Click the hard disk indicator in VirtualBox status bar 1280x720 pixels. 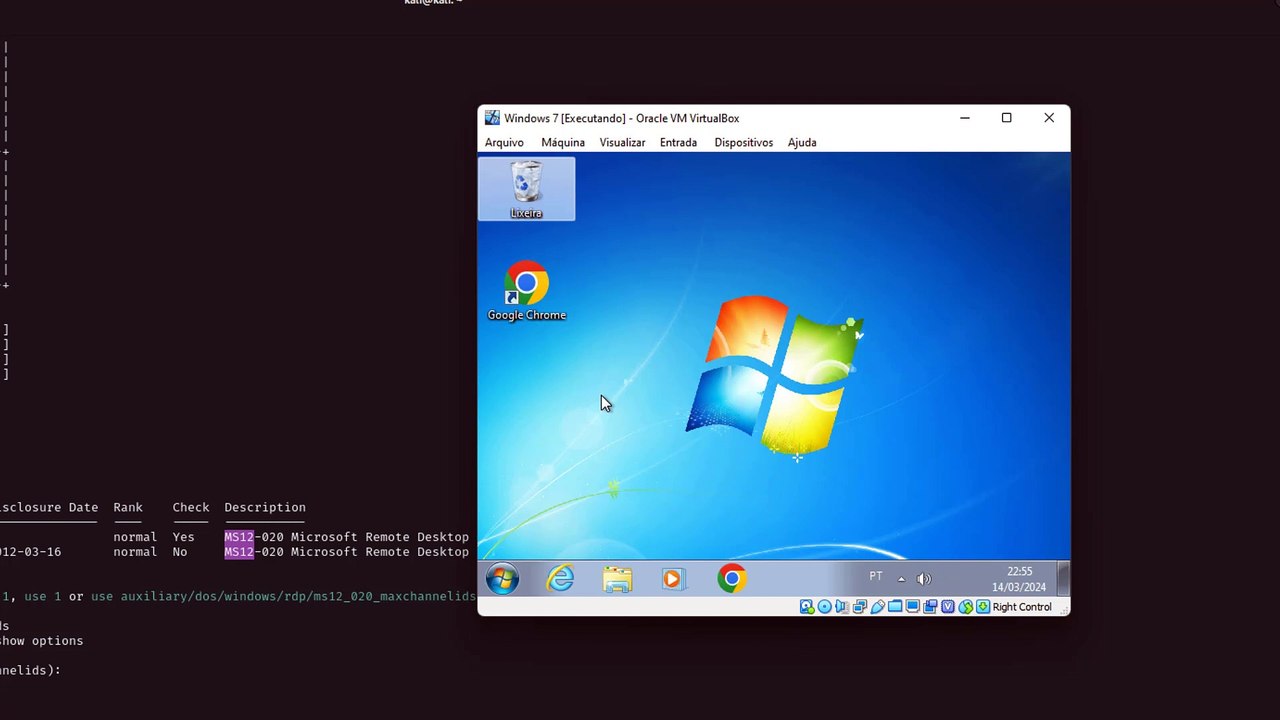tap(807, 607)
